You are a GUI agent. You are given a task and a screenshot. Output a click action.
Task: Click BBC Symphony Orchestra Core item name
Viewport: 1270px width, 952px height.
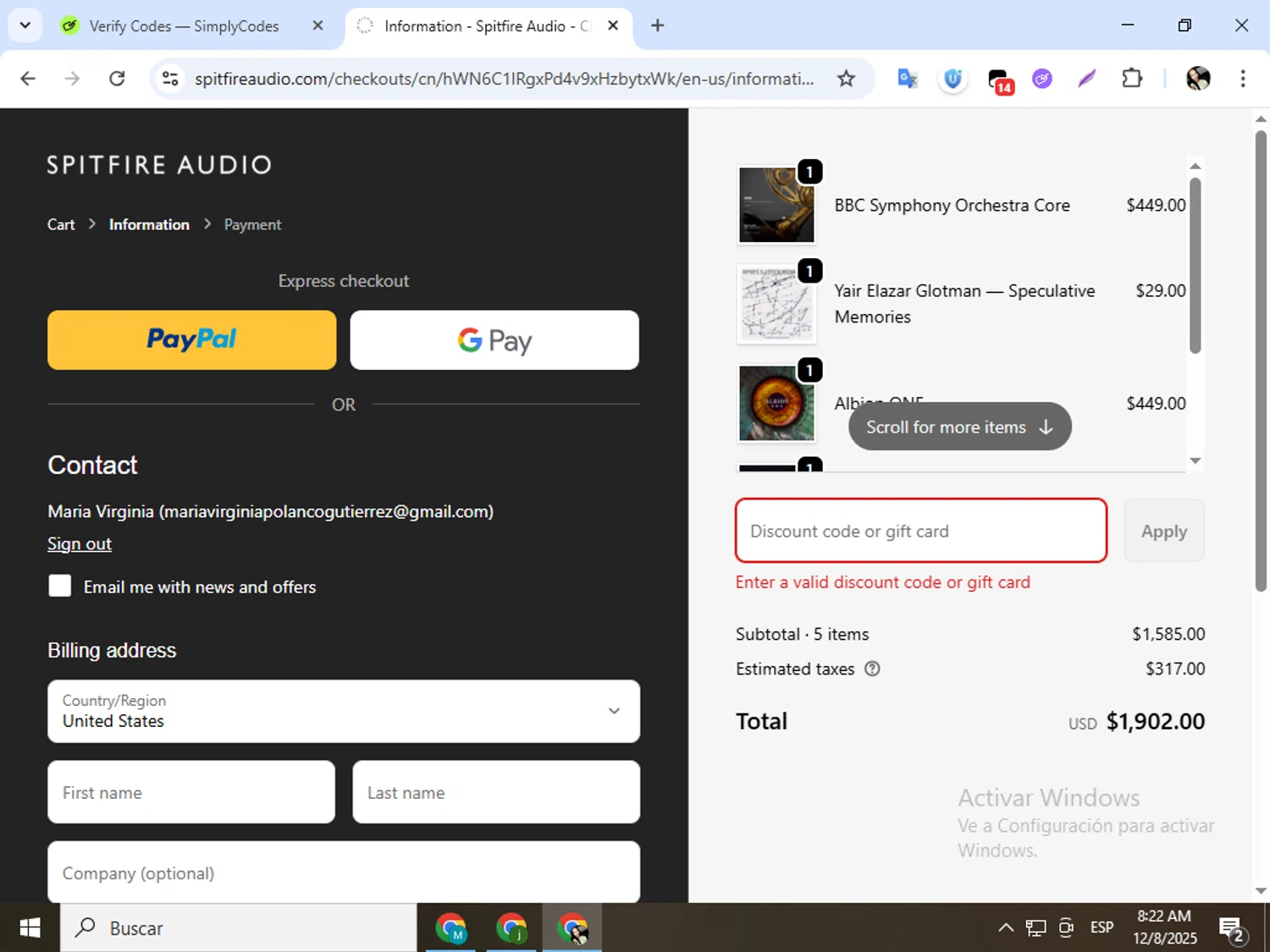click(952, 205)
